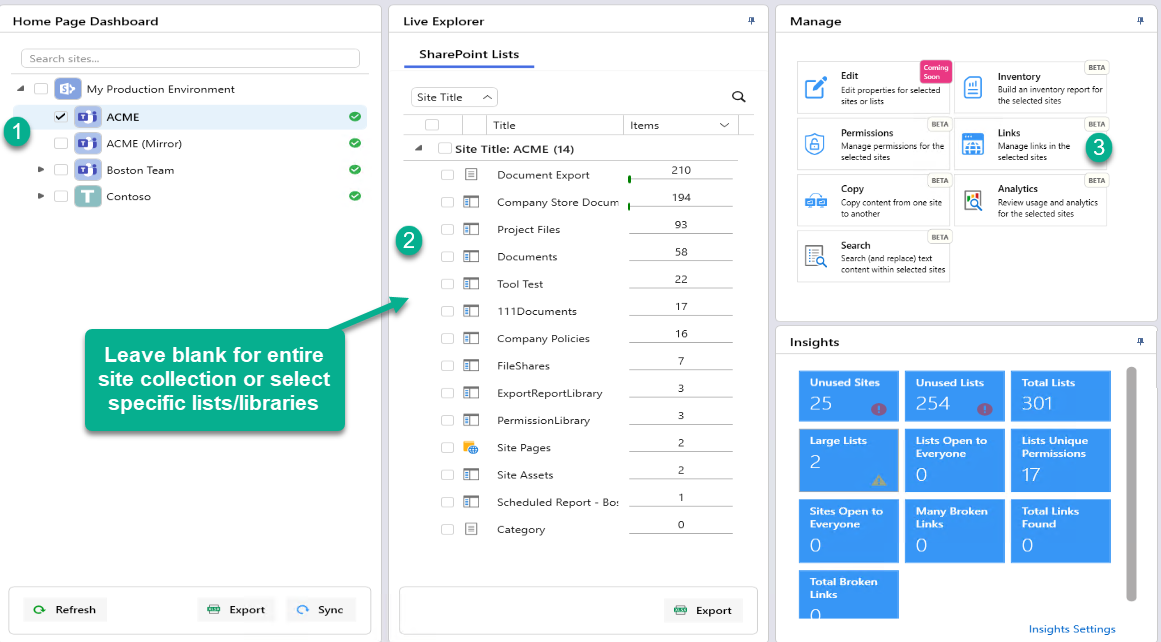Click the Site Pages folder icon
Screen dimensions: 1161x642
[x=471, y=447]
